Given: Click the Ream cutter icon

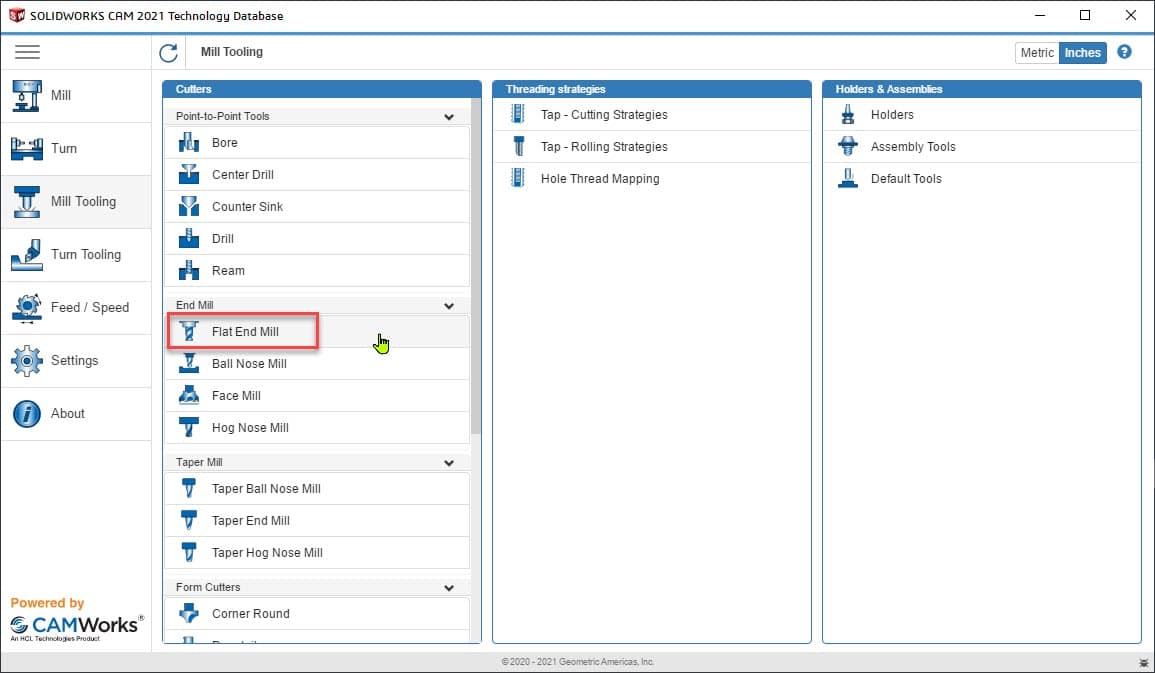Looking at the screenshot, I should pyautogui.click(x=189, y=271).
